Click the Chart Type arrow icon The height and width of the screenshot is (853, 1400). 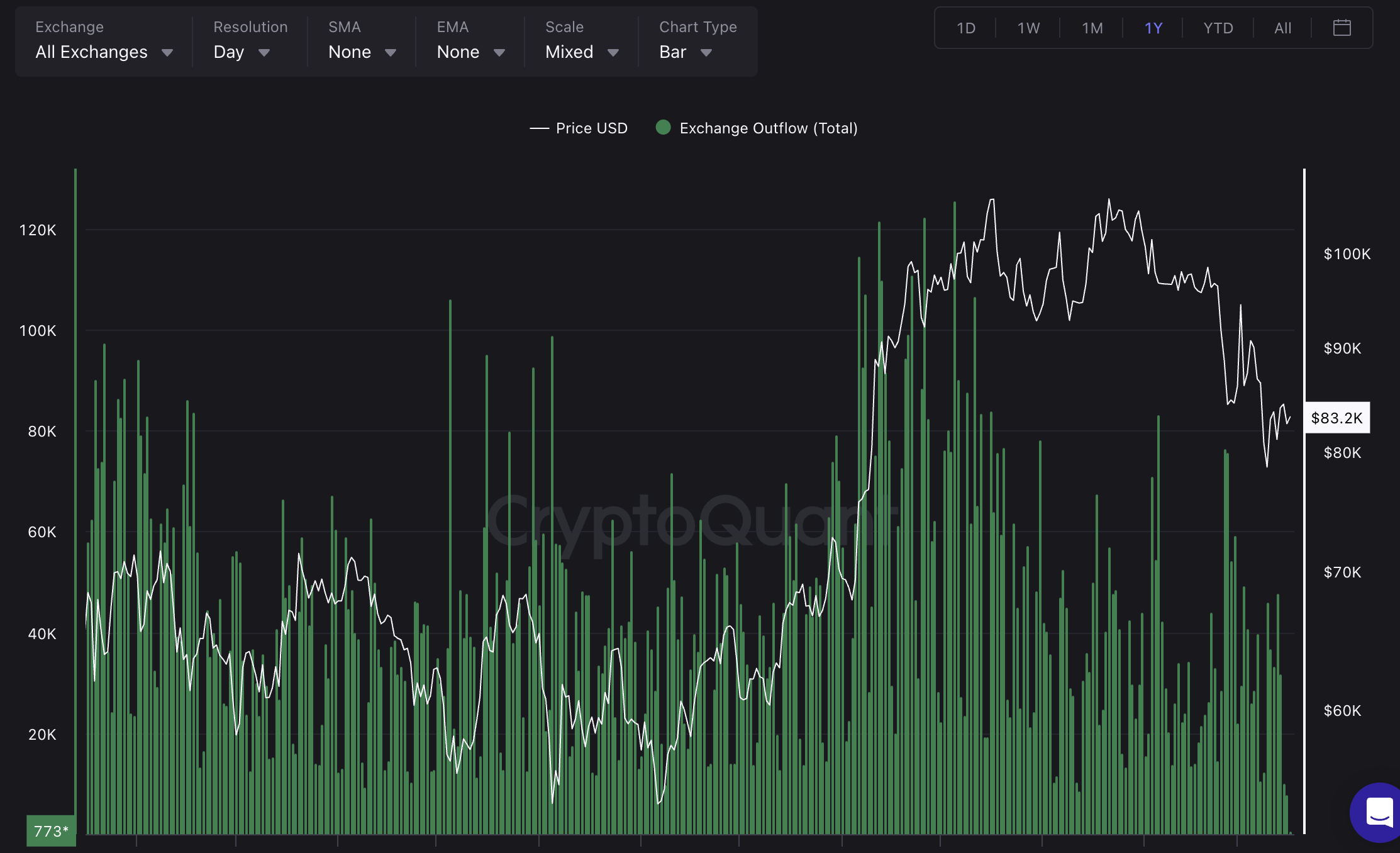[706, 53]
